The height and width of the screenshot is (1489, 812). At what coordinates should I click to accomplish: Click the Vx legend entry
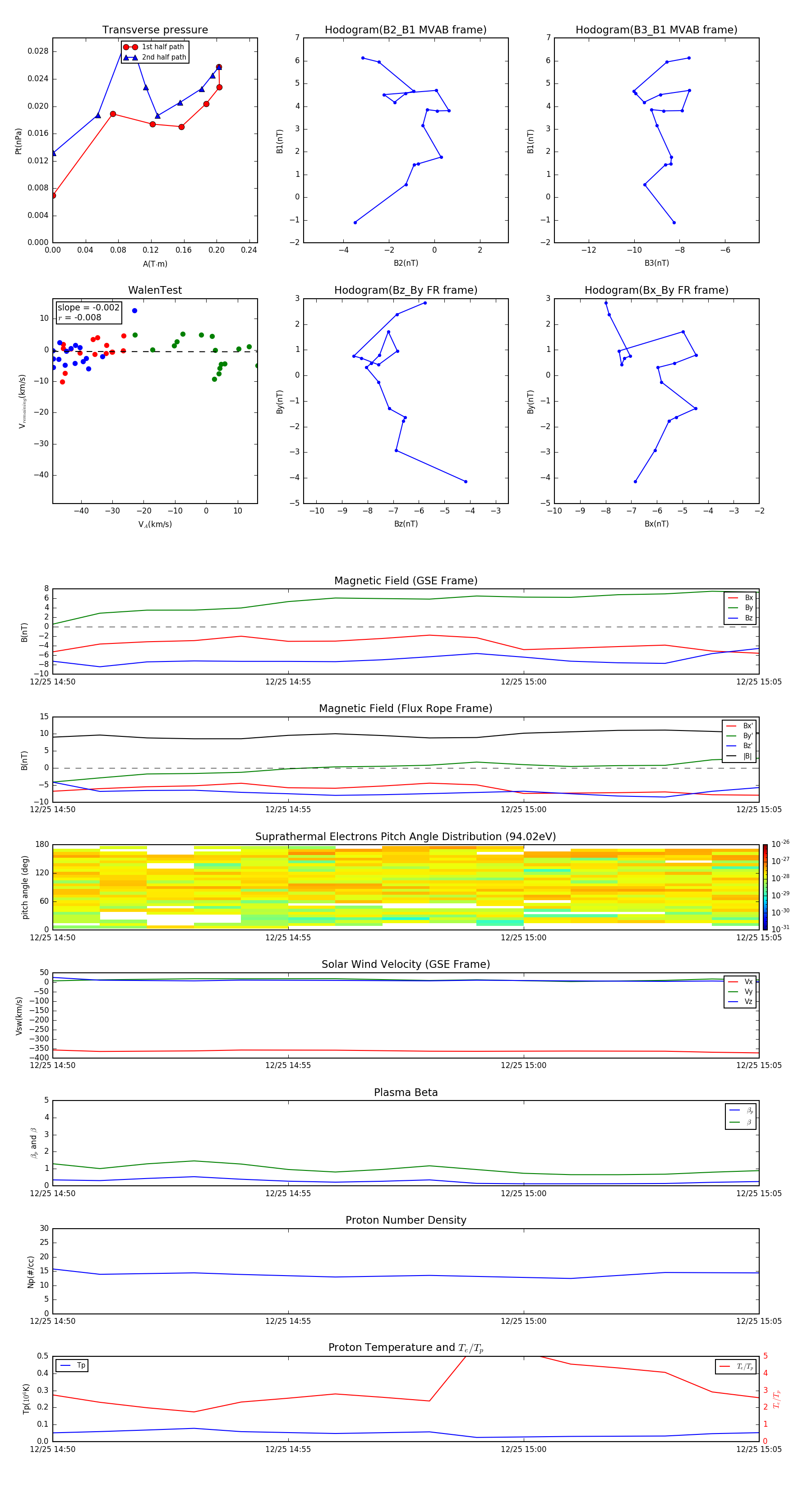point(741,981)
